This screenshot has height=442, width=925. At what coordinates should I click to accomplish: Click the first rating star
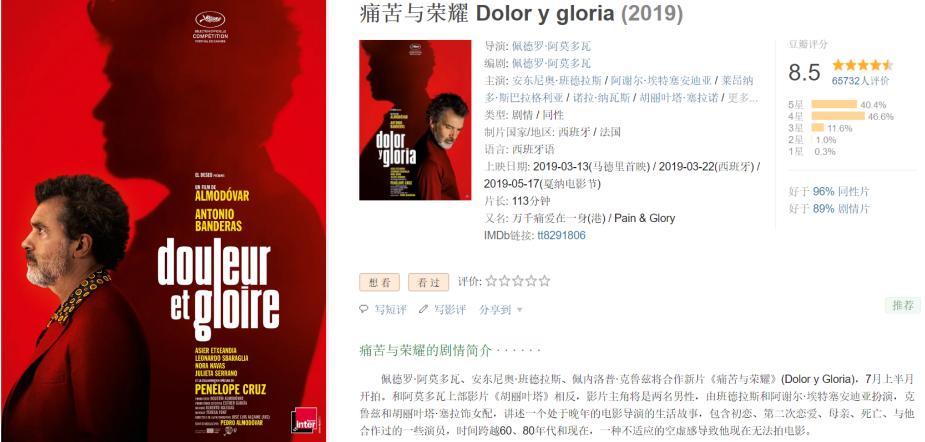[491, 281]
